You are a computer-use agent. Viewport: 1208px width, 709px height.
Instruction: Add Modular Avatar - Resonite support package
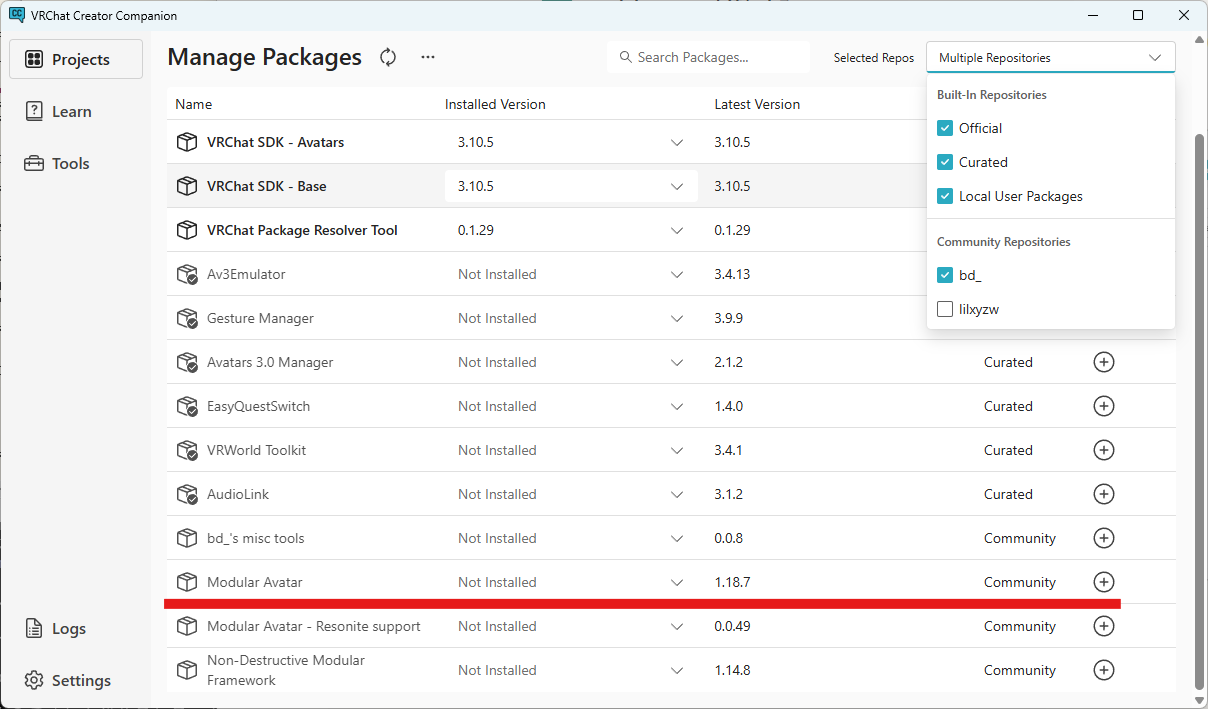pos(1104,626)
